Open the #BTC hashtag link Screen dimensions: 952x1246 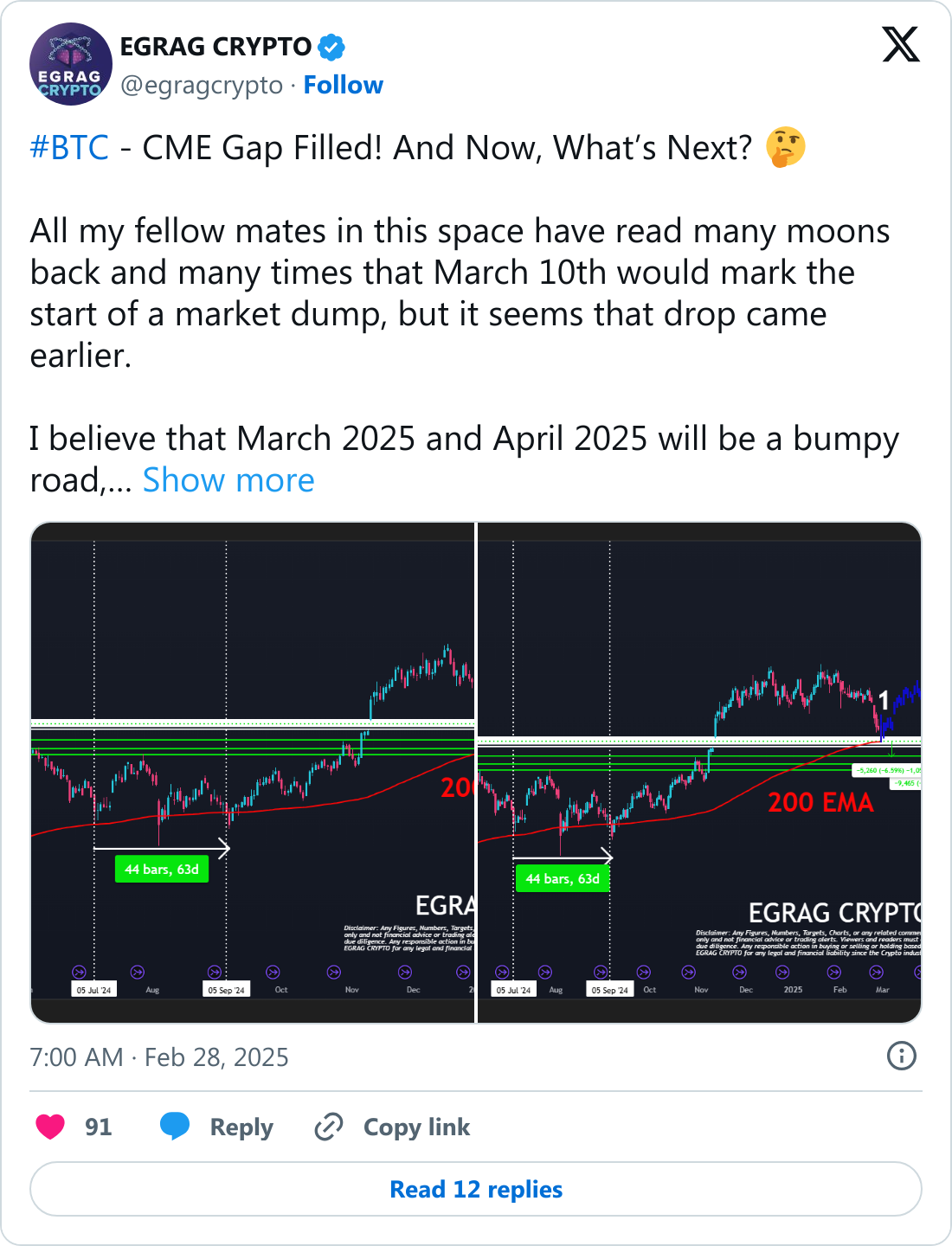(x=69, y=148)
